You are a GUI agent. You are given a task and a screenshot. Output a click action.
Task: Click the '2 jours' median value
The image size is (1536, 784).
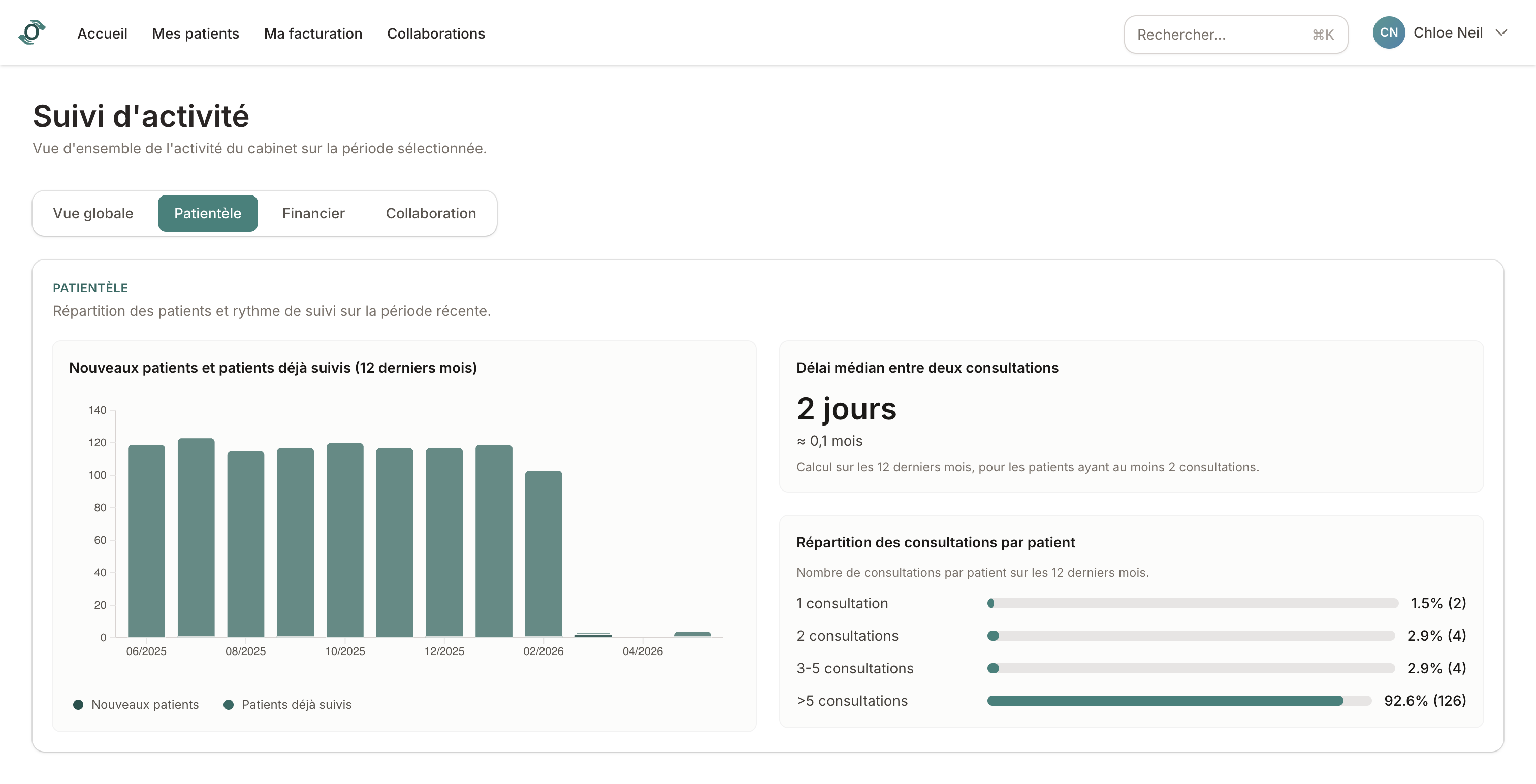(x=846, y=409)
